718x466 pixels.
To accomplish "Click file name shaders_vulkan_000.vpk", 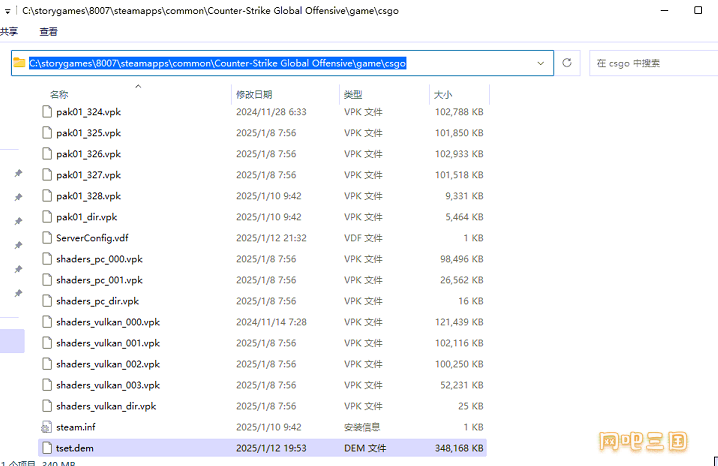I will [108, 323].
